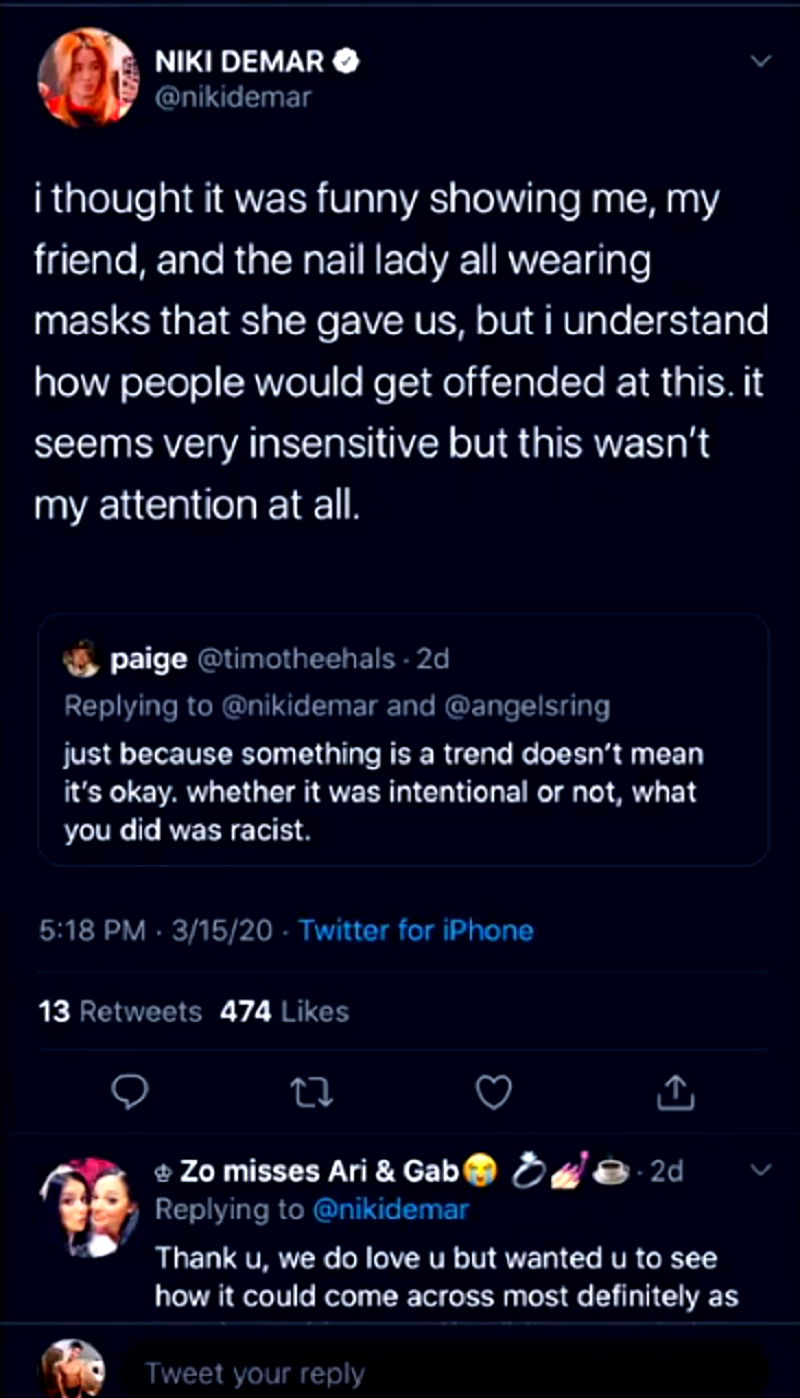800x1398 pixels.
Task: Open the @angelsring mention in quoted tweet
Action: click(x=525, y=706)
